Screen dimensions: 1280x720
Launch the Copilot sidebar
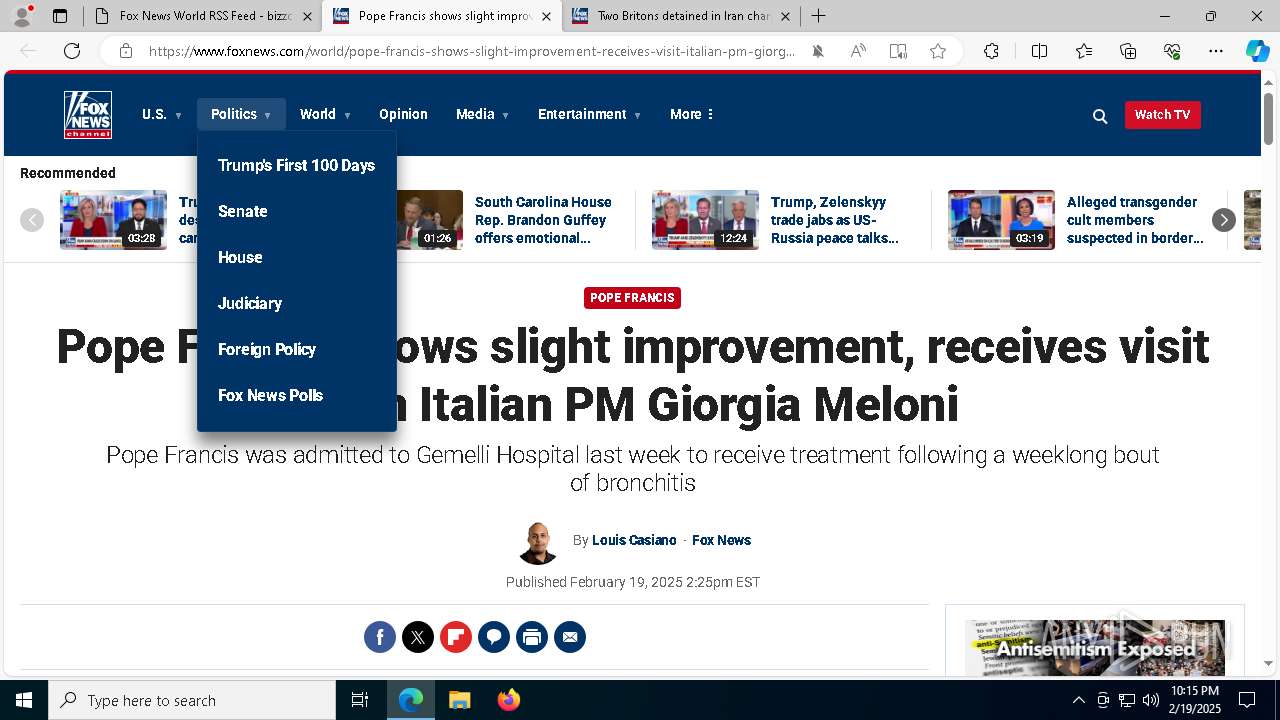coord(1258,51)
